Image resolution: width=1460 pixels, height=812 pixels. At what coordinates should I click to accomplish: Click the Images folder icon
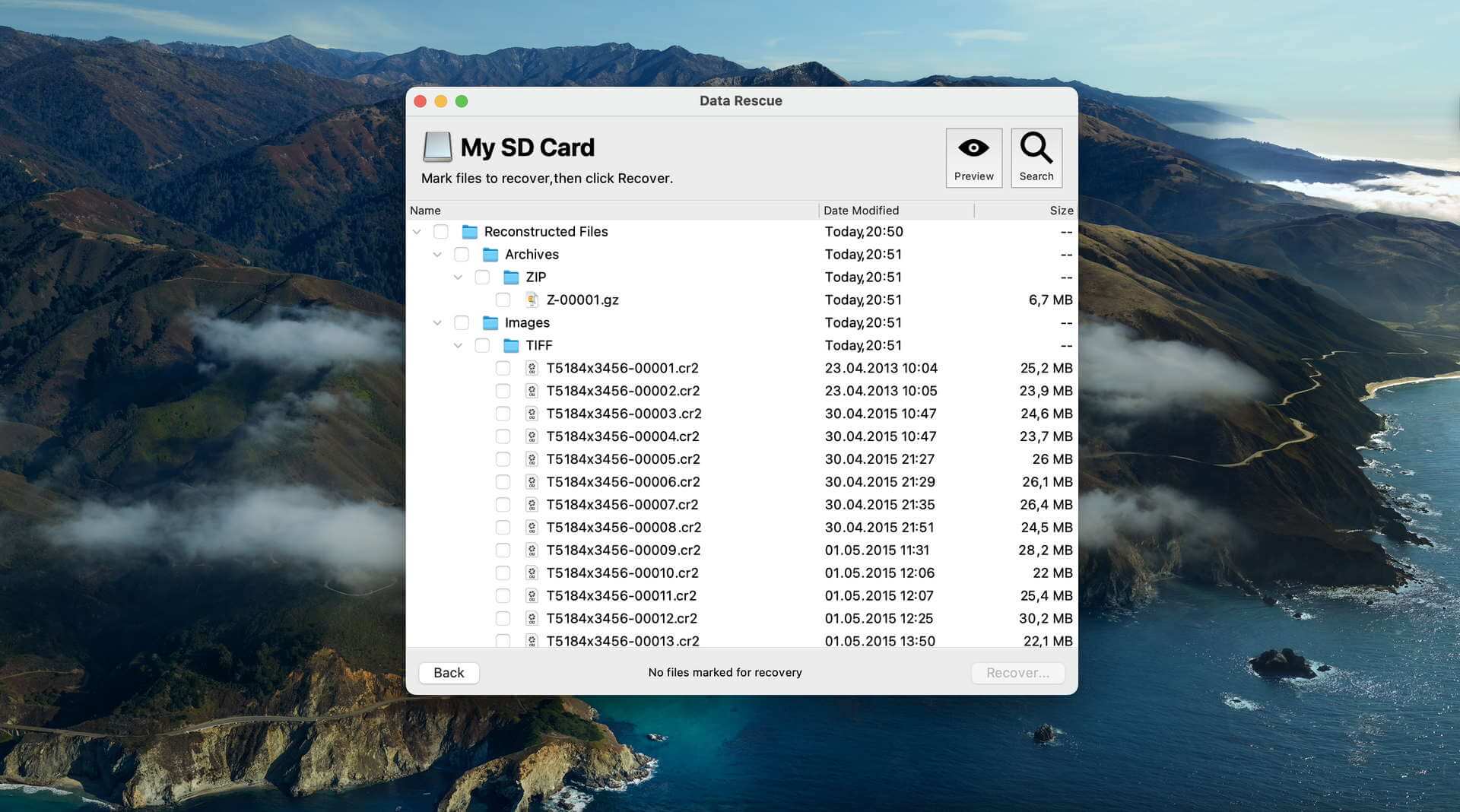(490, 323)
